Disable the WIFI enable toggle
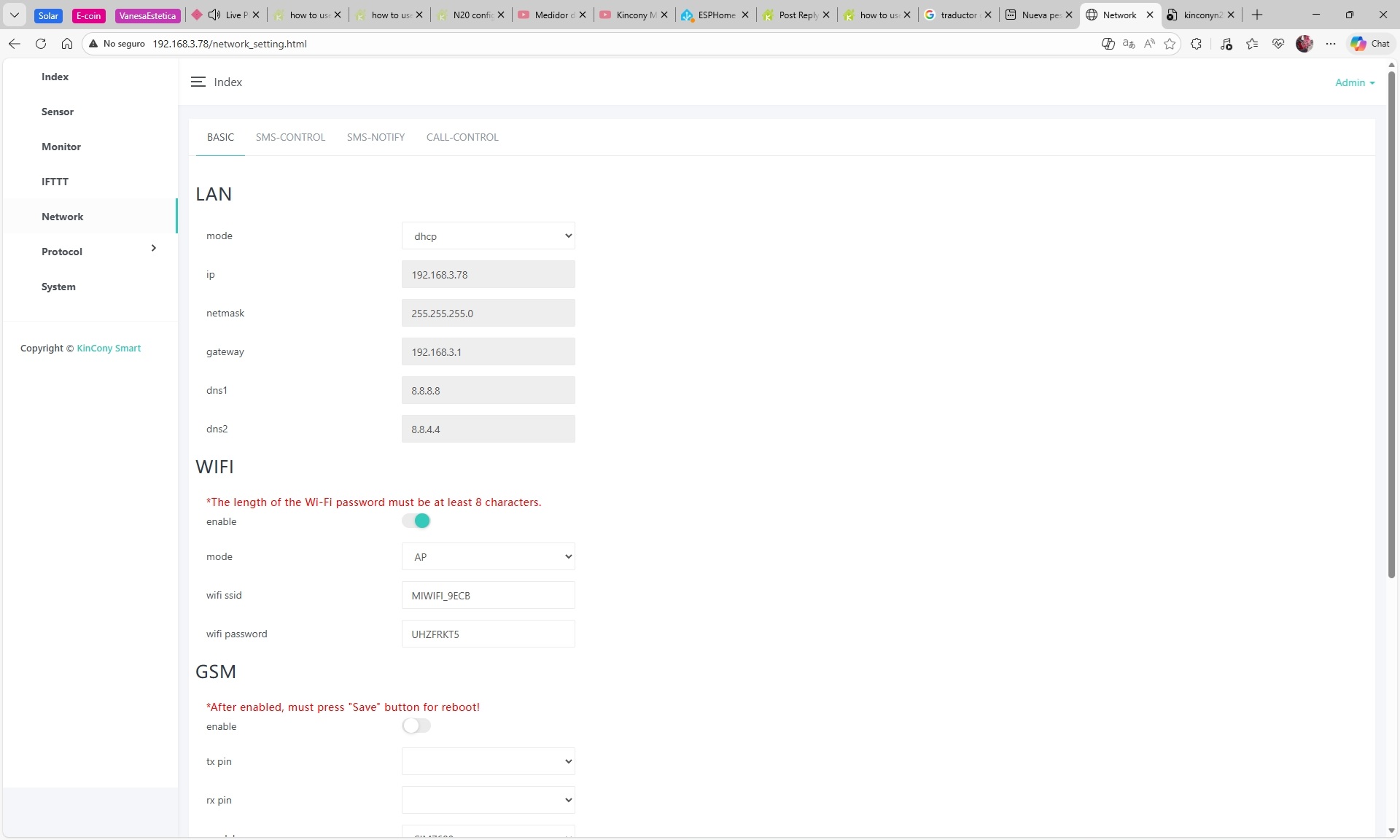 416,521
